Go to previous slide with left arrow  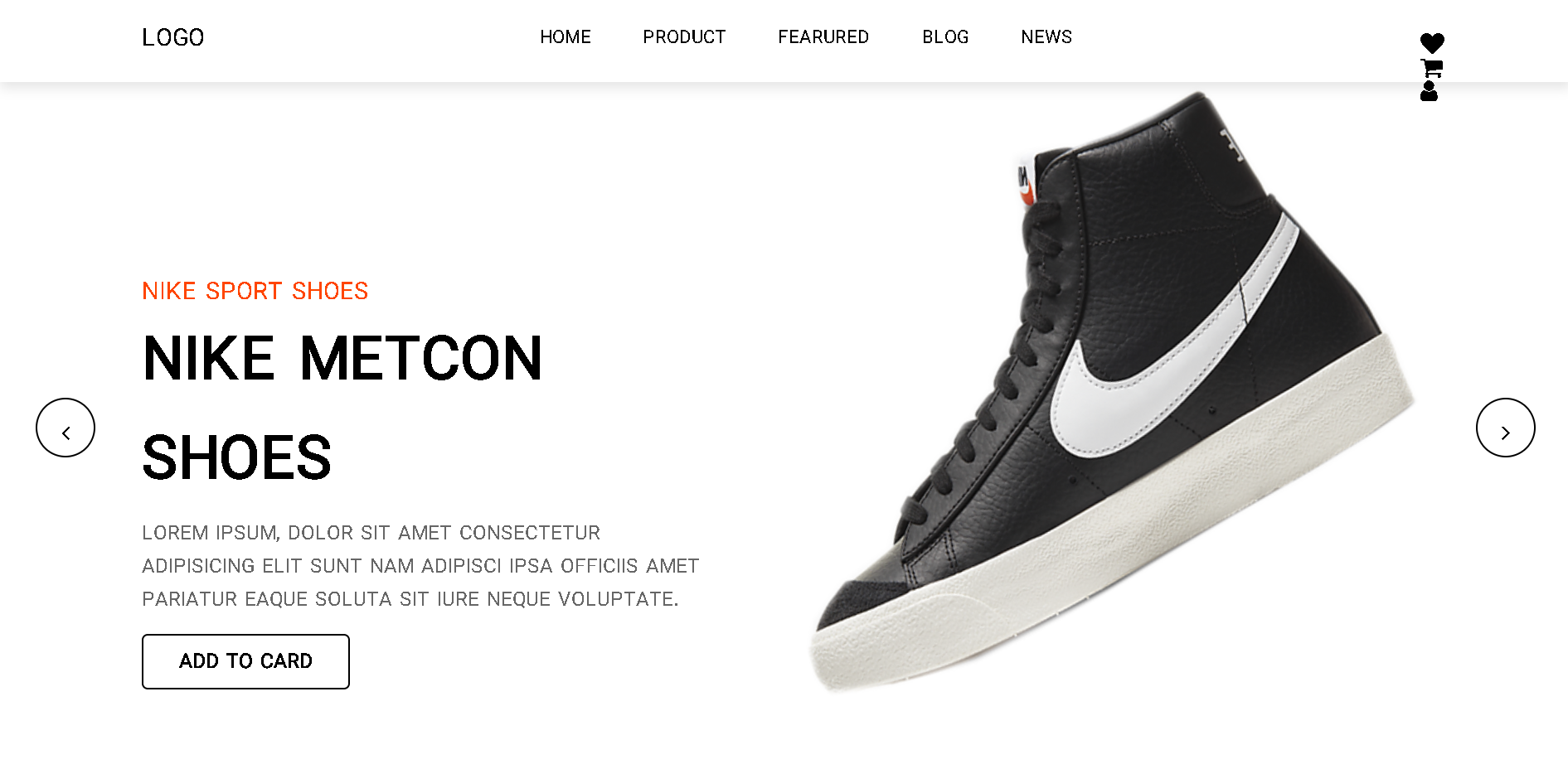[x=66, y=428]
